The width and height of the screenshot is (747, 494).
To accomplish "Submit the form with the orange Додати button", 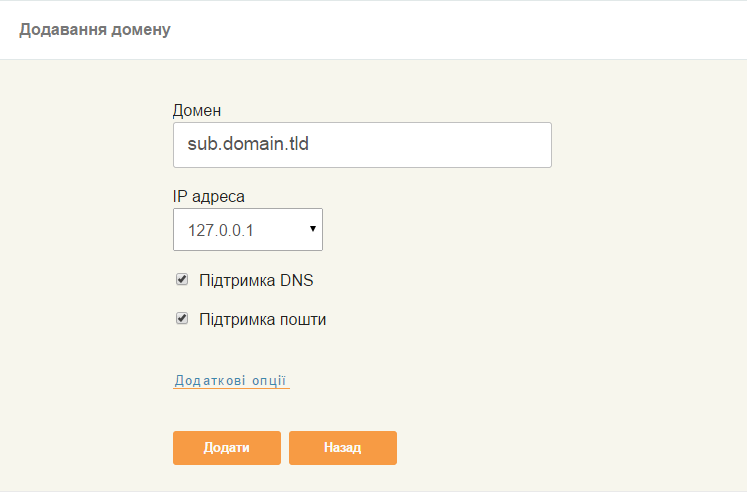I will pos(226,448).
